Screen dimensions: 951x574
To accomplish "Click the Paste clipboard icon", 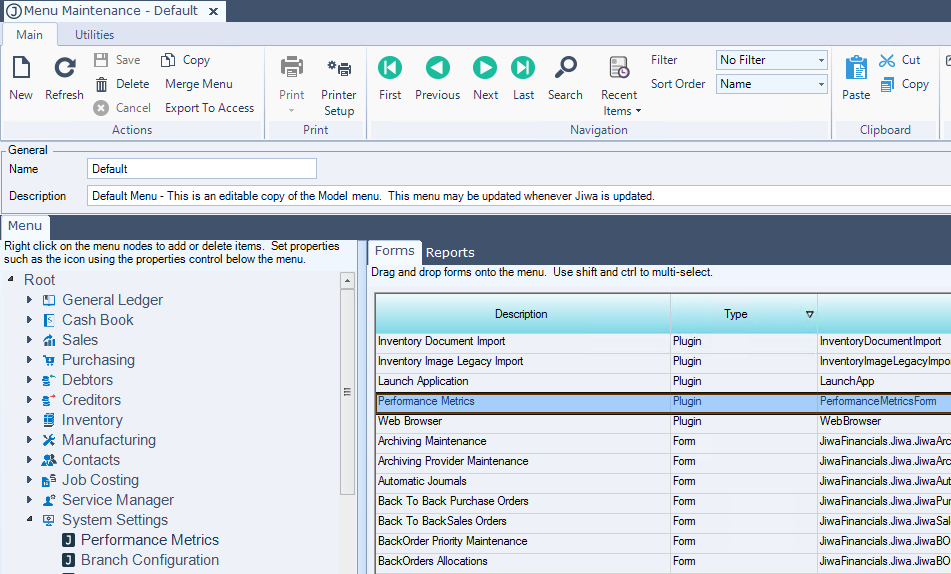I will (856, 69).
